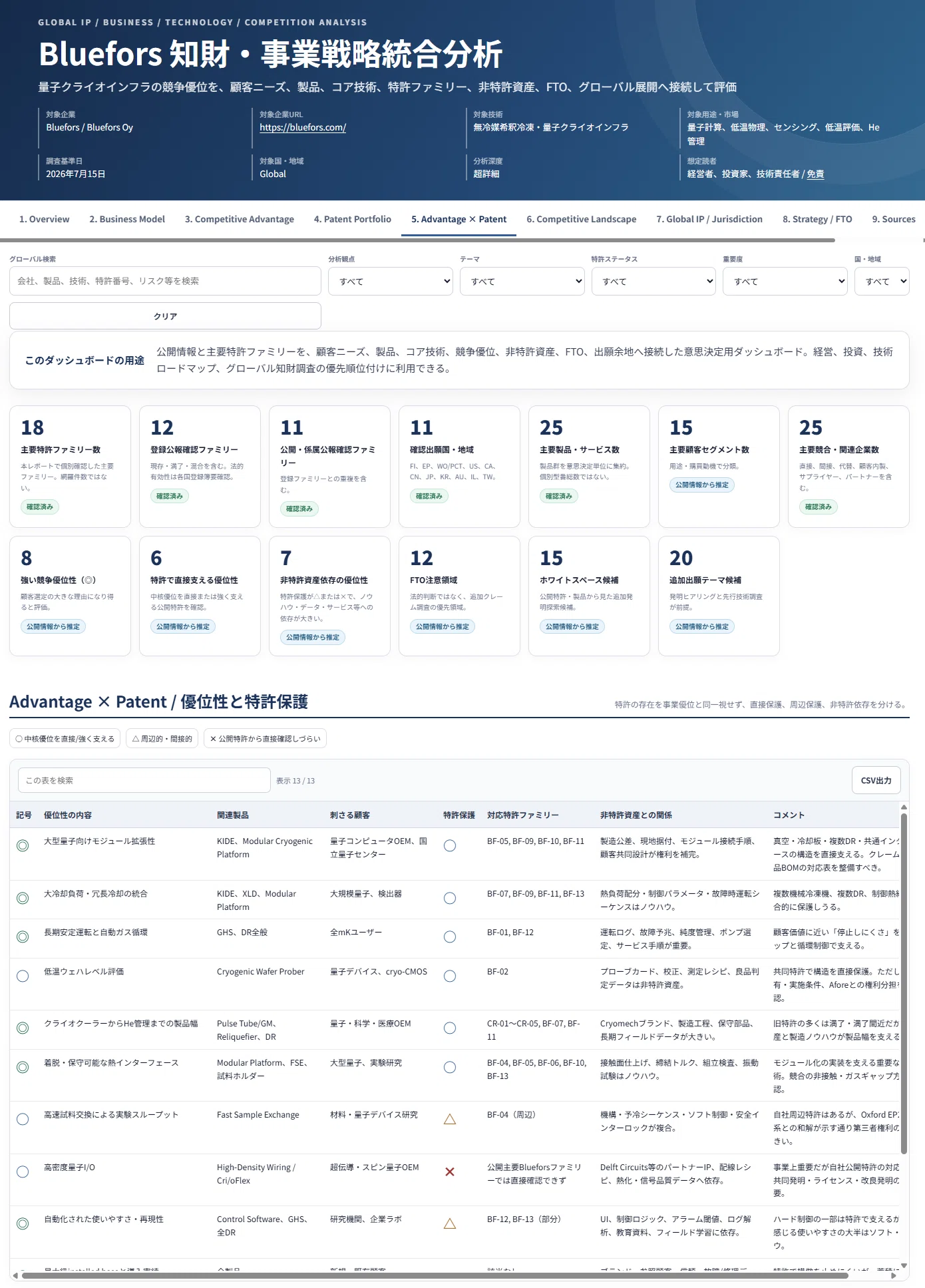Expand the 重要度 dropdown filter
This screenshot has width=925, height=1288.
[x=785, y=282]
